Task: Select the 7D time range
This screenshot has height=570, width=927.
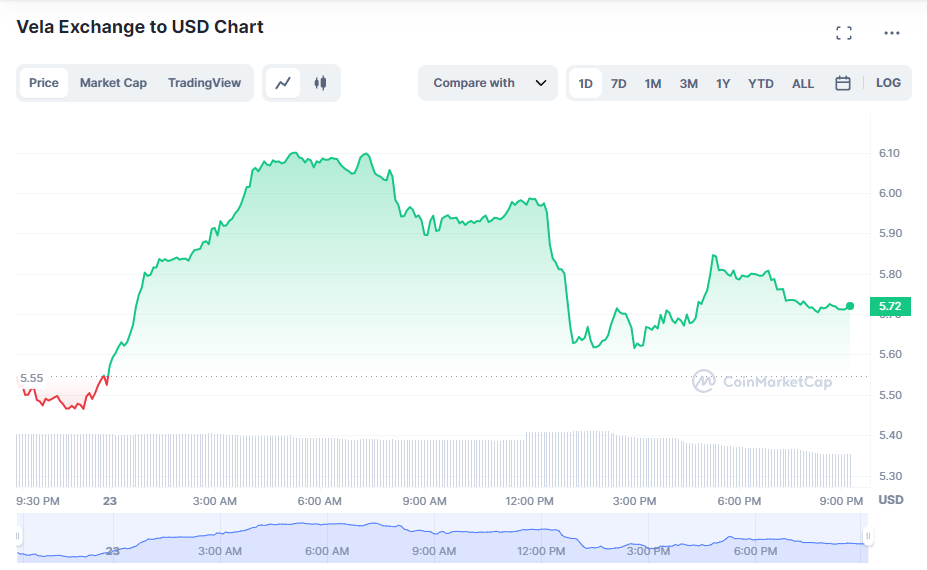Action: [x=619, y=83]
